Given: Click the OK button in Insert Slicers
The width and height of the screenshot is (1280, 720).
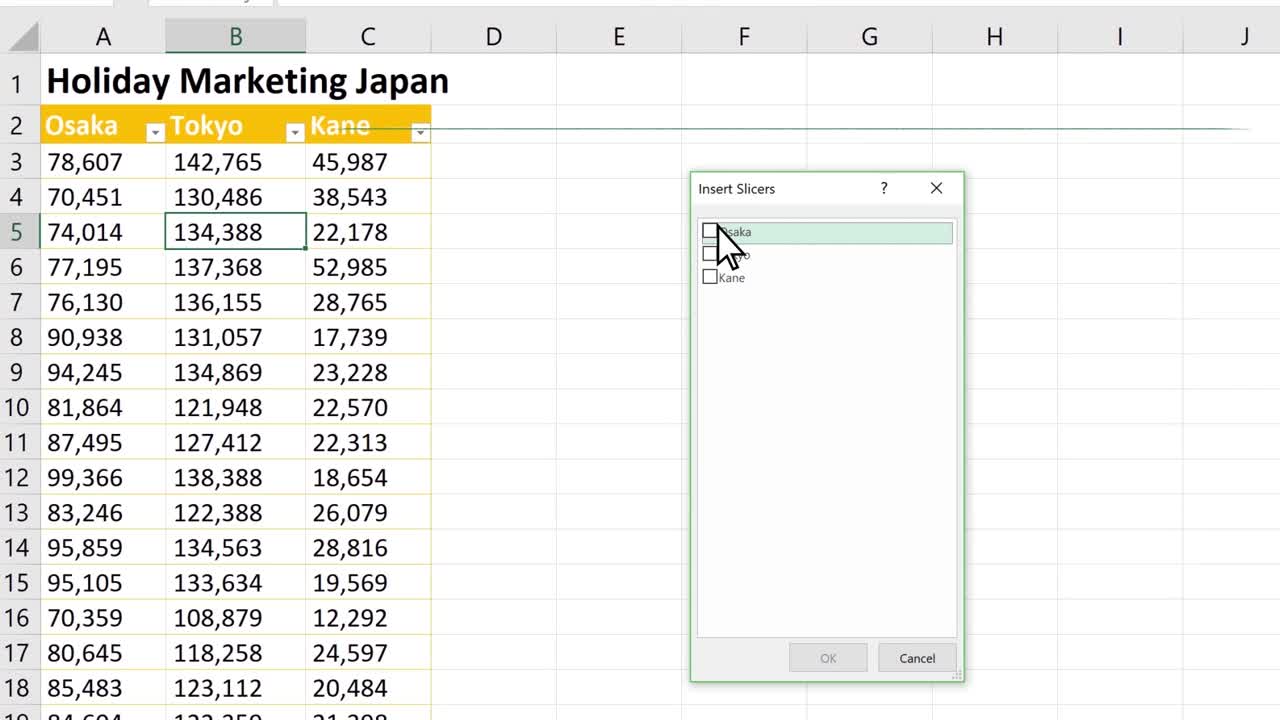Looking at the screenshot, I should coord(828,658).
